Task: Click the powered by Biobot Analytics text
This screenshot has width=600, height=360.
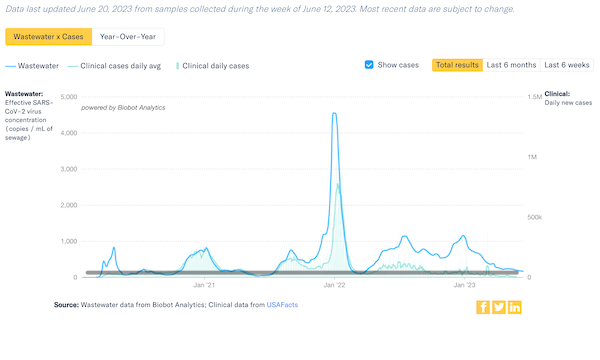Action: pos(123,108)
